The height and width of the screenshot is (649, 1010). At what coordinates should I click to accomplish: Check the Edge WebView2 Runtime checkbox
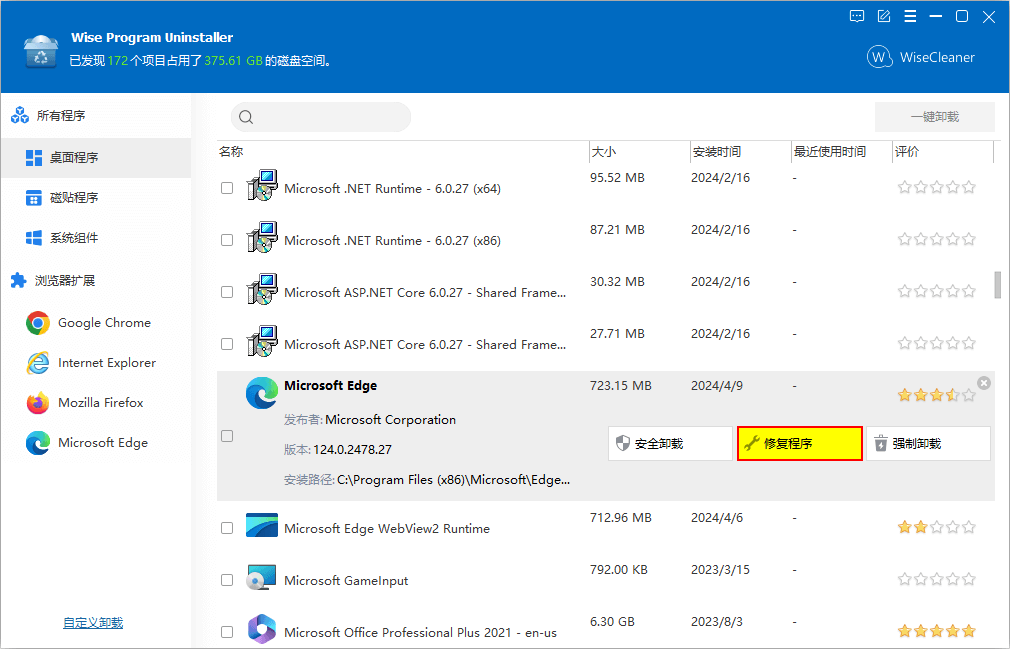227,528
